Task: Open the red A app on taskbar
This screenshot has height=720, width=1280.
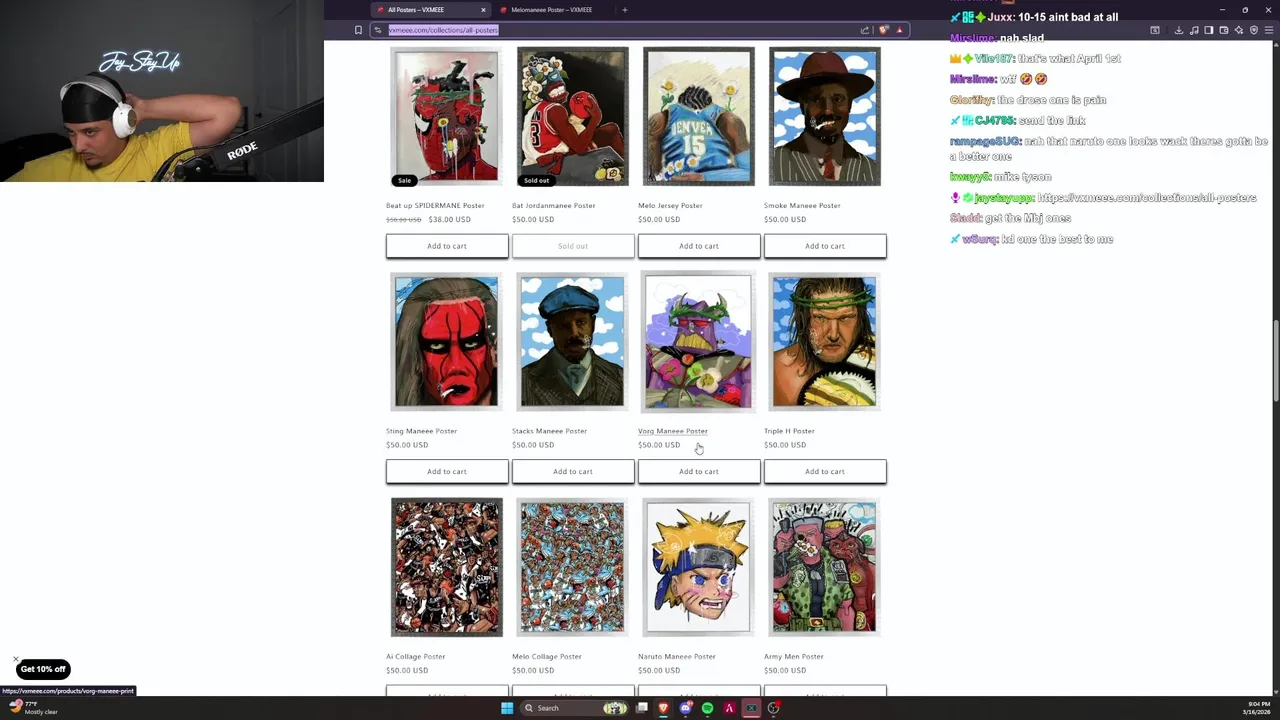Action: 729,708
